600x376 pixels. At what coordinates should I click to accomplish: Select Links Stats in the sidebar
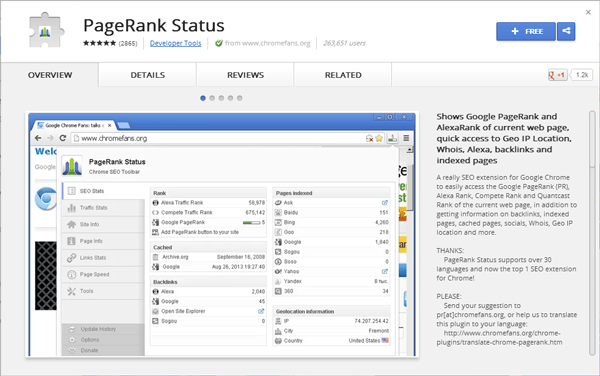coord(103,258)
